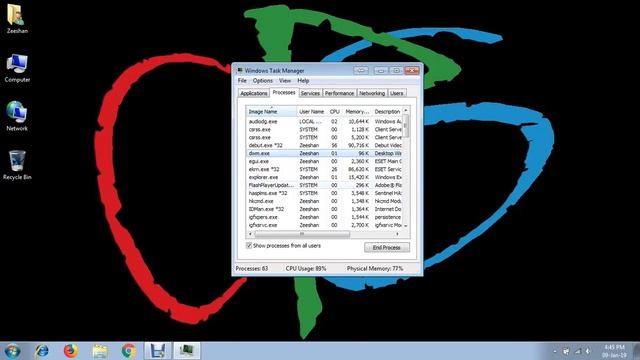This screenshot has height=360, width=640.
Task: Click the Task Manager title bar icon
Action: pyautogui.click(x=240, y=71)
